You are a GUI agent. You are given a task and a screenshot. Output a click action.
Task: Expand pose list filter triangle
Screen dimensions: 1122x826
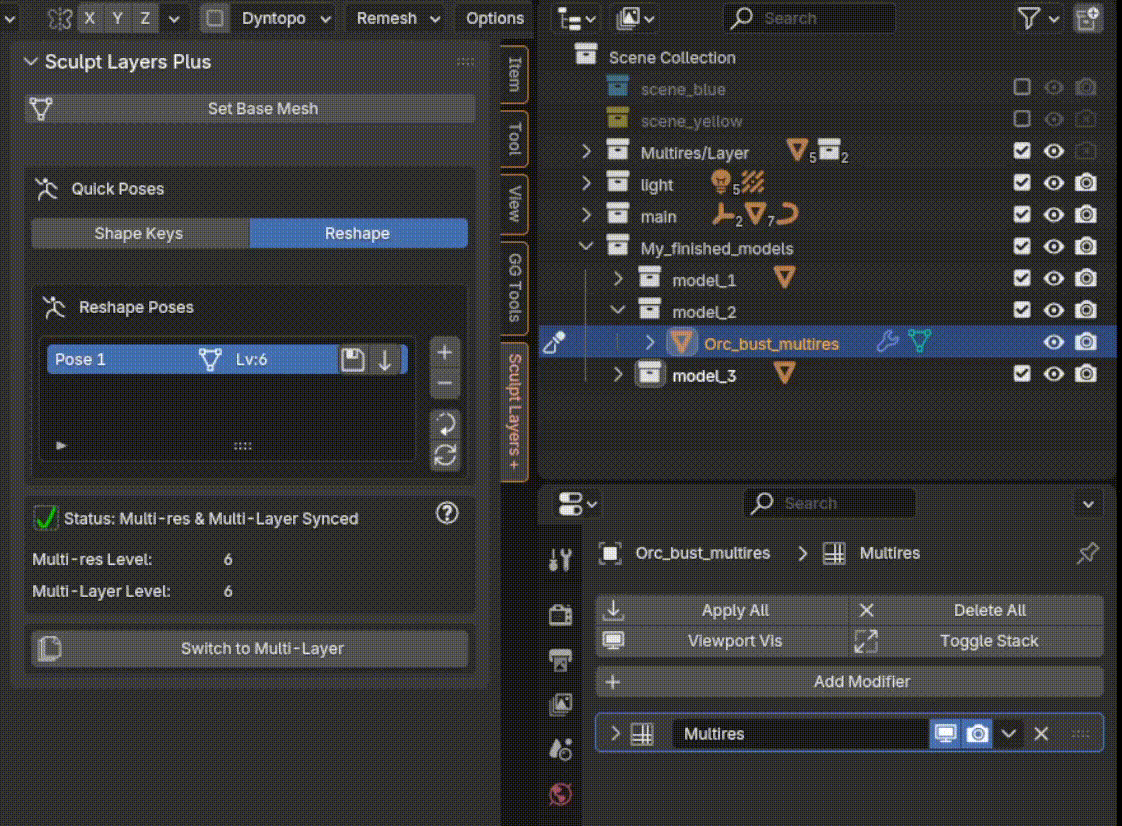point(61,445)
